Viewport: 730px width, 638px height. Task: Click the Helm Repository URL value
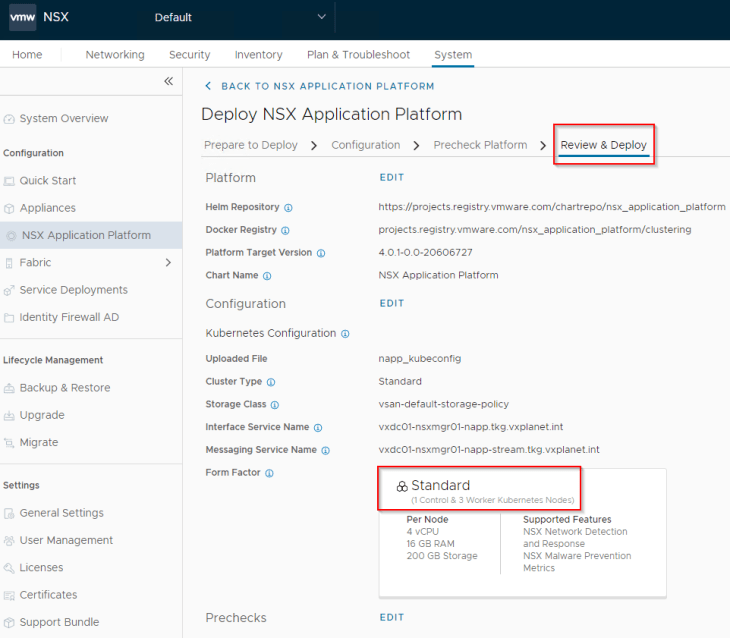552,207
